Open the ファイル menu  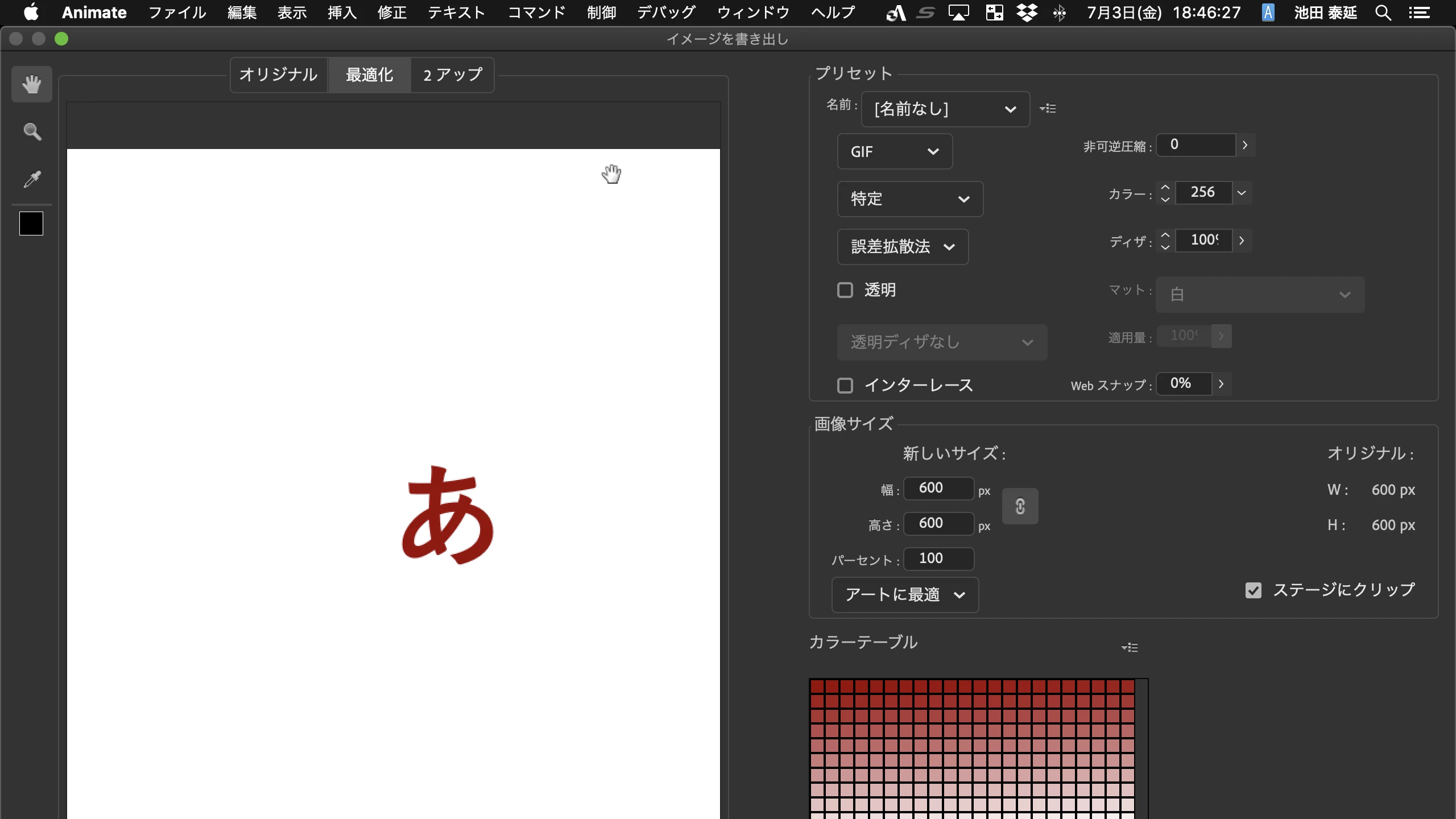(x=177, y=13)
